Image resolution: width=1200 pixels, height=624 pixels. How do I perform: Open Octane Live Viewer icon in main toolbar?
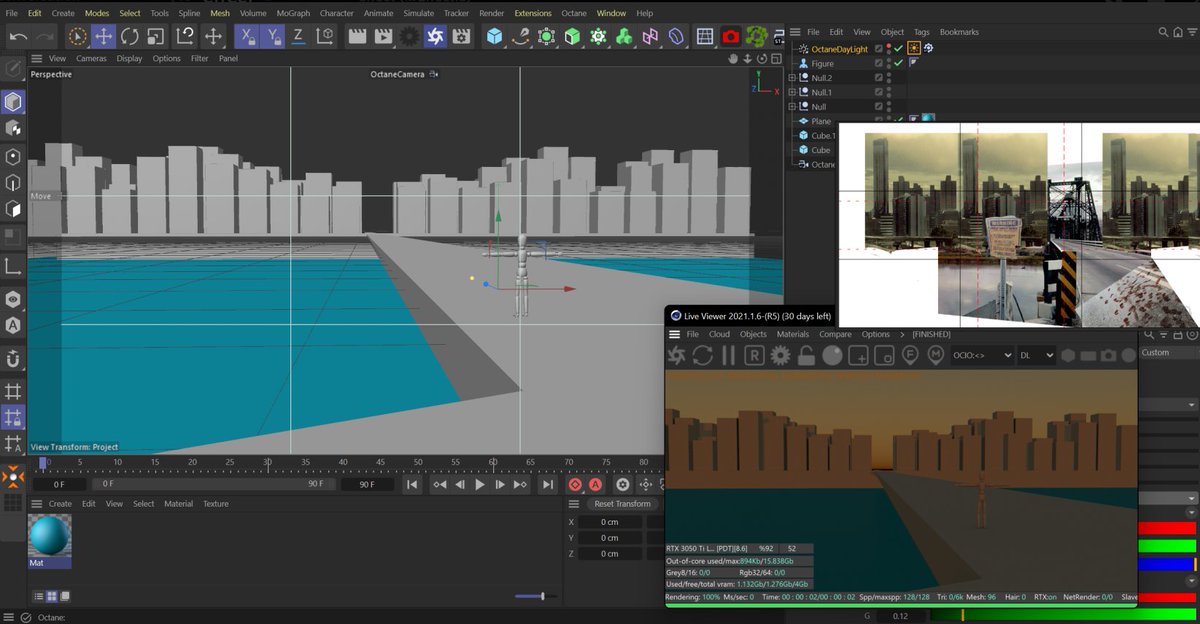[x=435, y=36]
